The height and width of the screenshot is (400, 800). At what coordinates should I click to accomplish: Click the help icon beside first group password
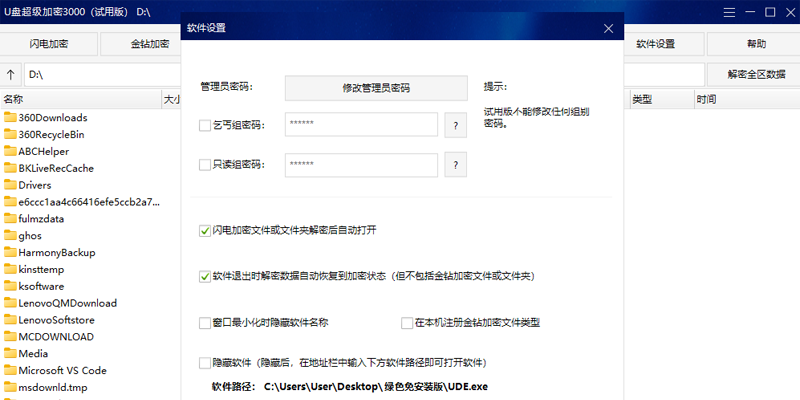click(455, 125)
